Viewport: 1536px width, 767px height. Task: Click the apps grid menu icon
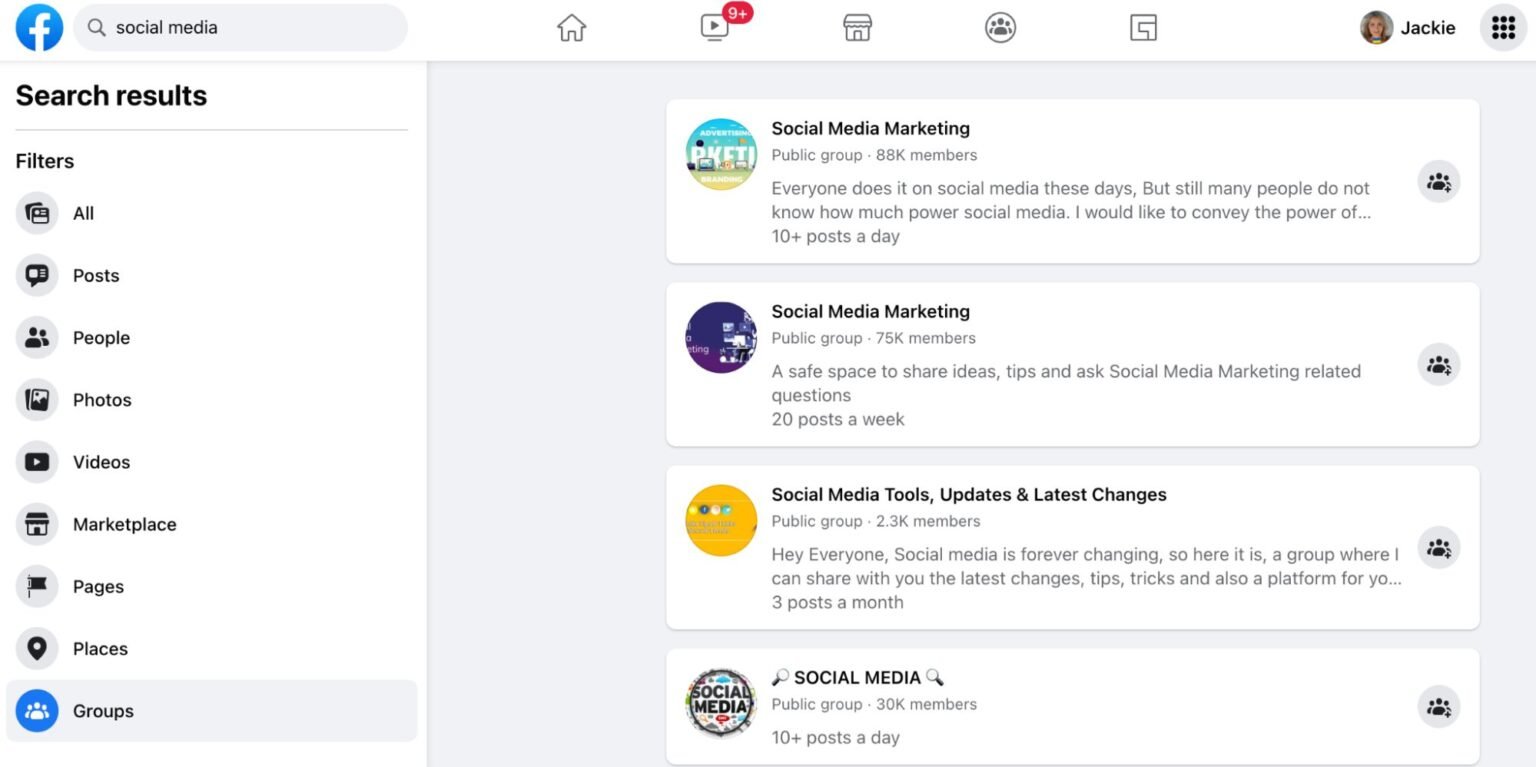point(1502,28)
